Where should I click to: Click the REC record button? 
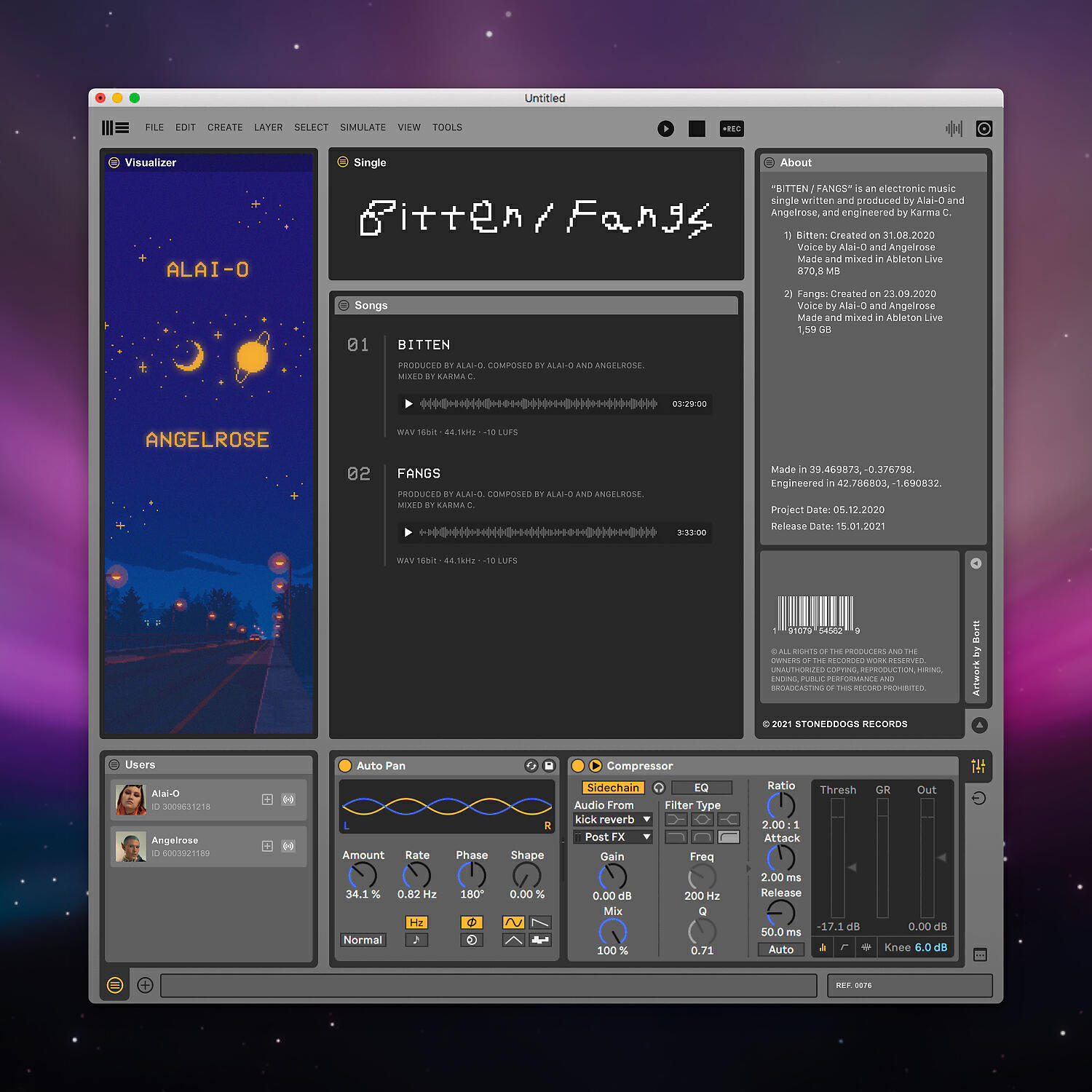click(x=731, y=129)
